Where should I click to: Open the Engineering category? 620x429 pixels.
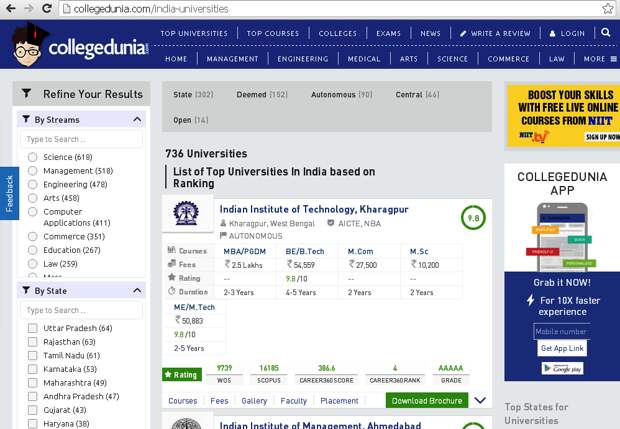point(303,59)
